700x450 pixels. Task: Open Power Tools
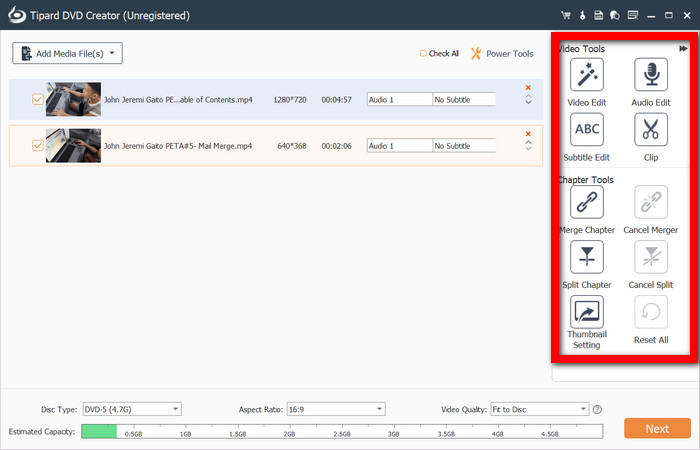click(502, 54)
